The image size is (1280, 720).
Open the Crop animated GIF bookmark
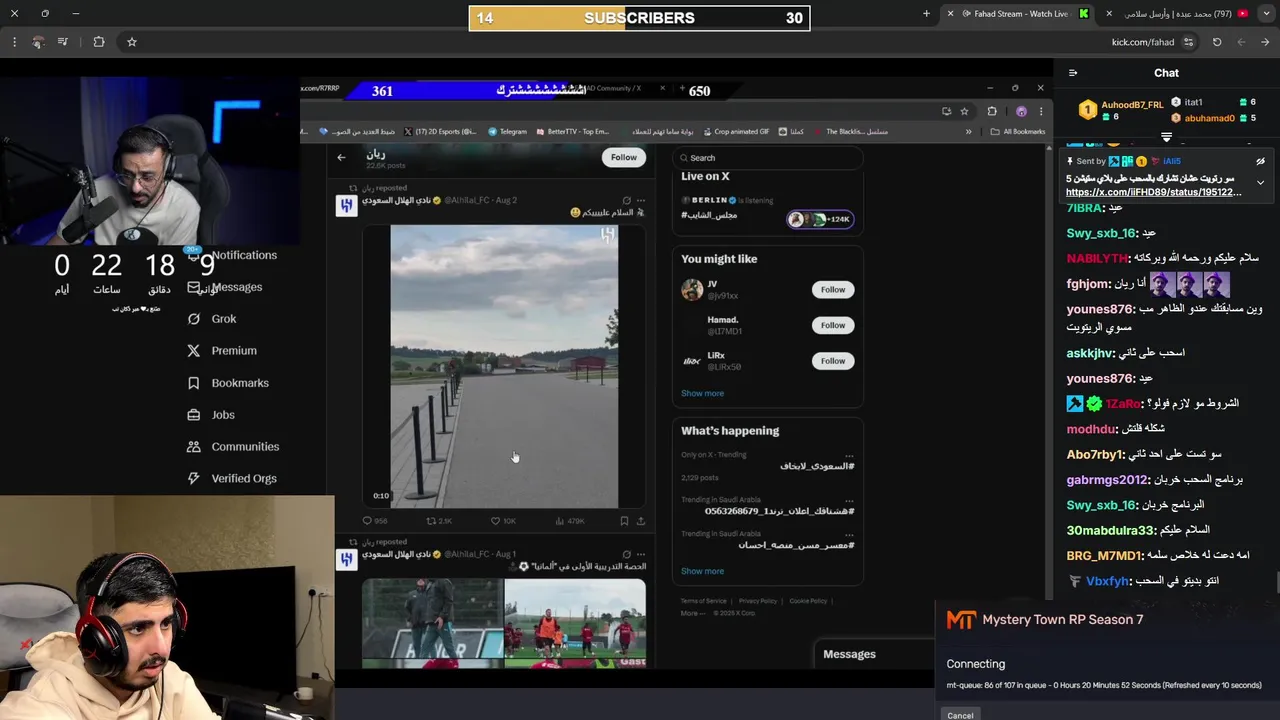click(735, 132)
